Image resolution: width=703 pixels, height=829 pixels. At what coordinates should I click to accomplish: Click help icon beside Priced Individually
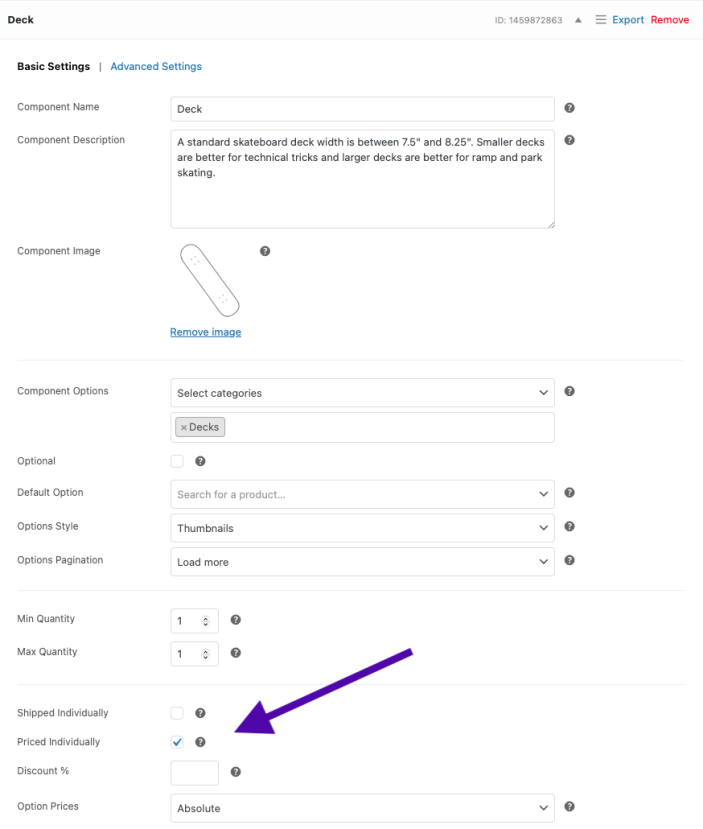tap(200, 742)
